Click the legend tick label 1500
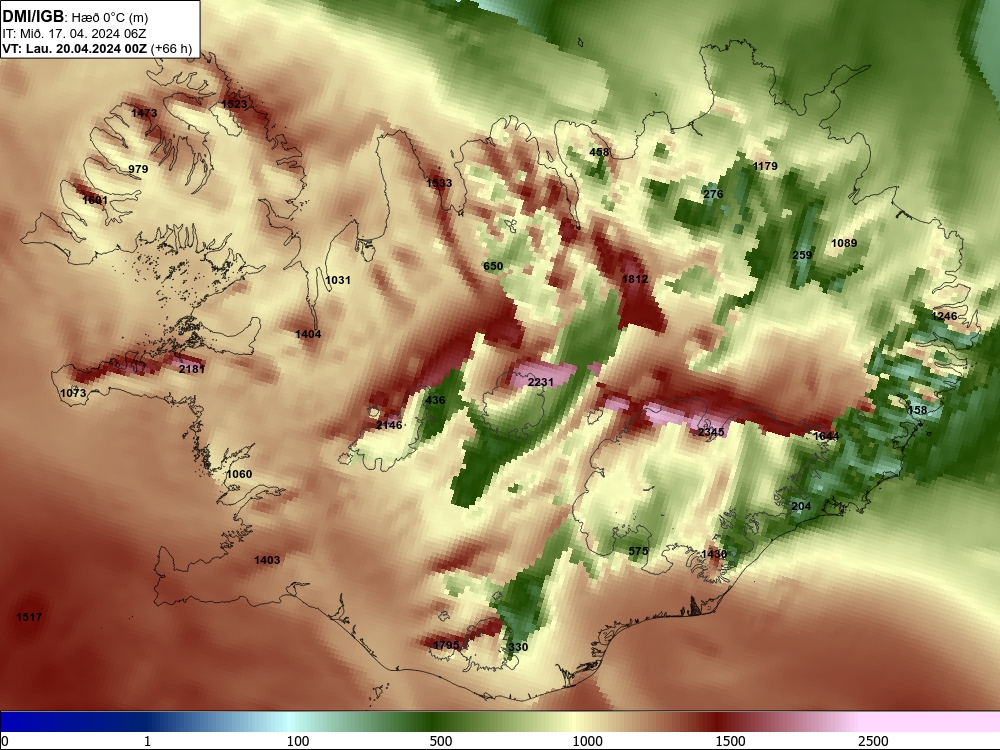 pyautogui.click(x=730, y=741)
